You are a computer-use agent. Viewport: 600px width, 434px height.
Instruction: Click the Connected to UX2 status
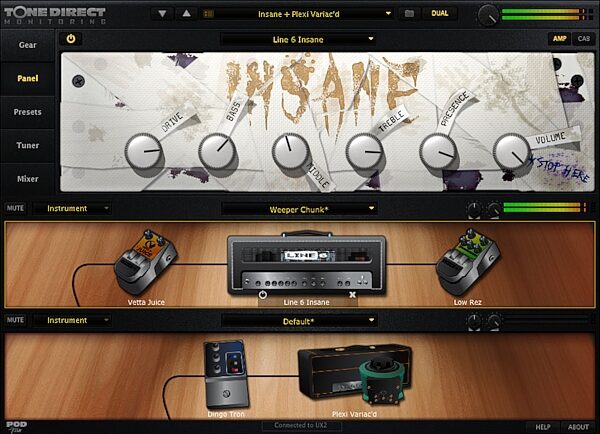301,426
